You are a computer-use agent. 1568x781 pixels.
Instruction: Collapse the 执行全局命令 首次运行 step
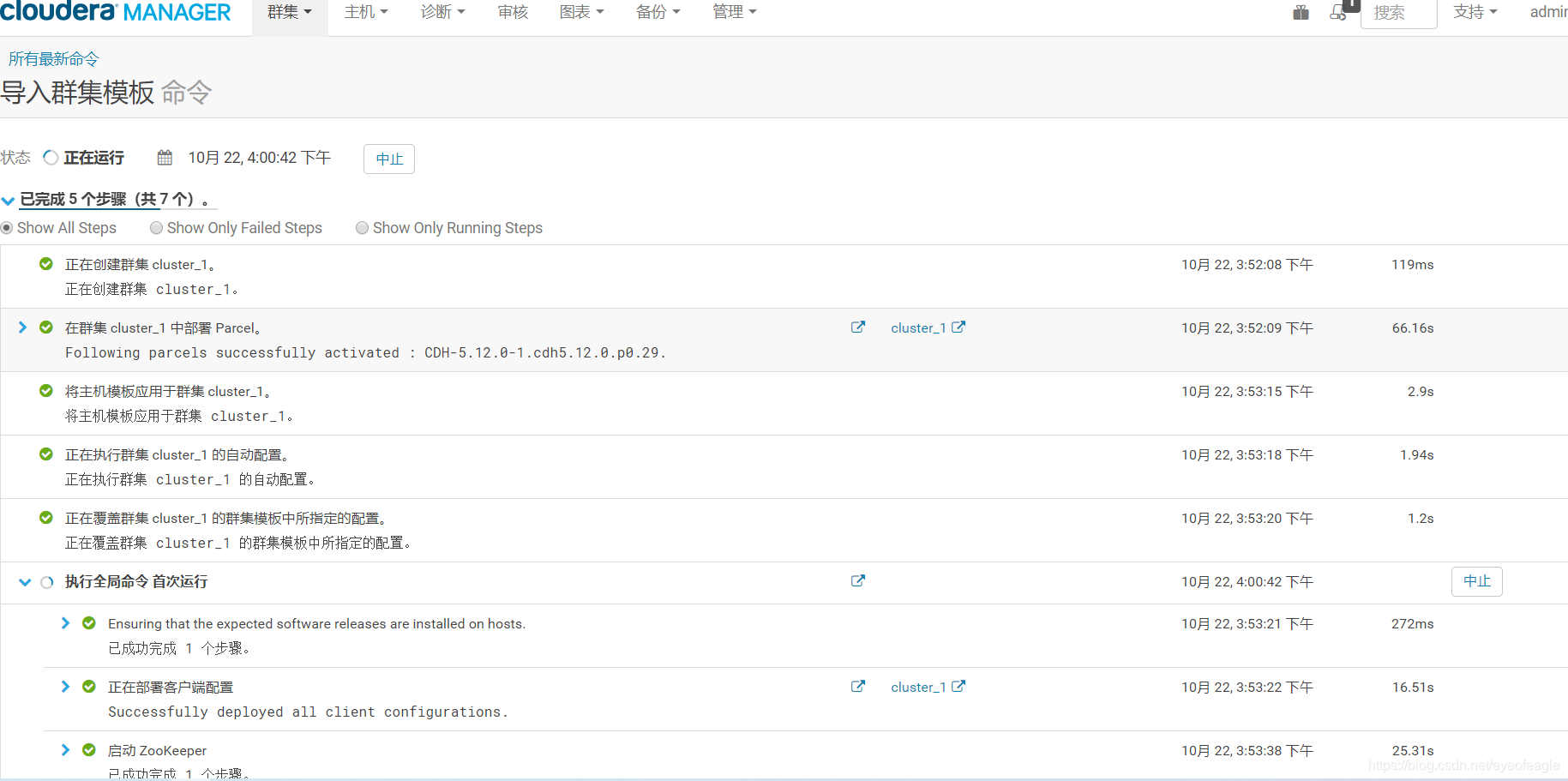point(25,582)
